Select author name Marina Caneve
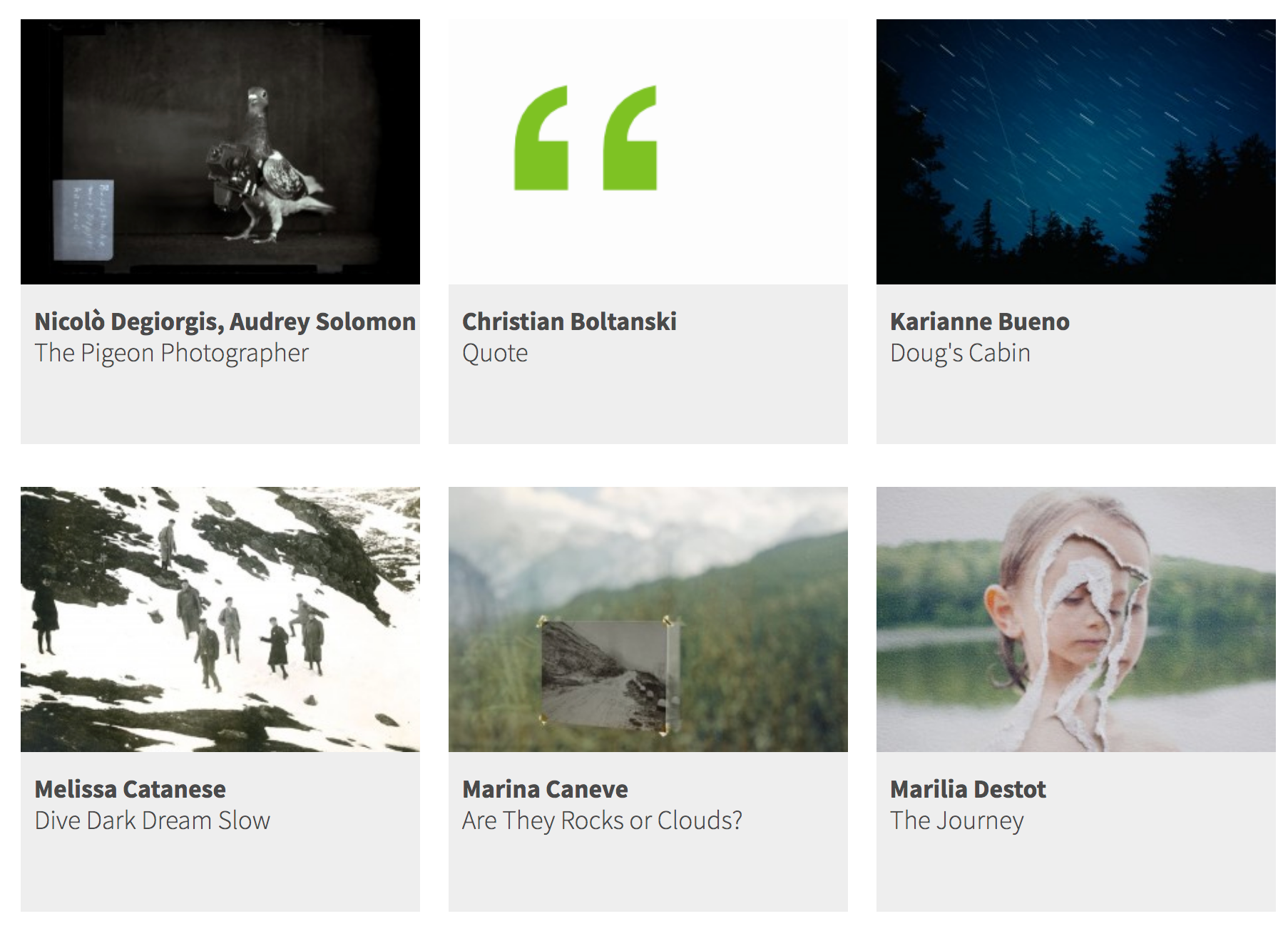1288x926 pixels. click(x=545, y=789)
